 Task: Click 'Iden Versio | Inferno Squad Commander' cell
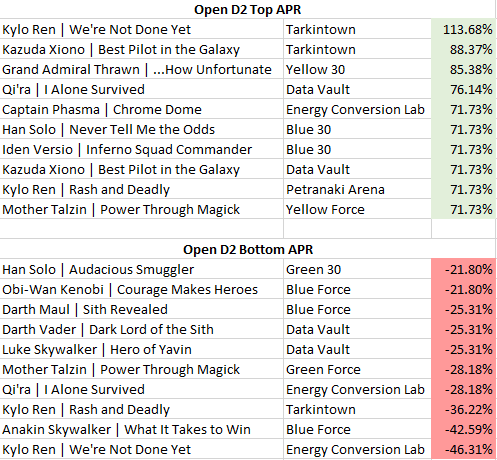click(x=141, y=149)
